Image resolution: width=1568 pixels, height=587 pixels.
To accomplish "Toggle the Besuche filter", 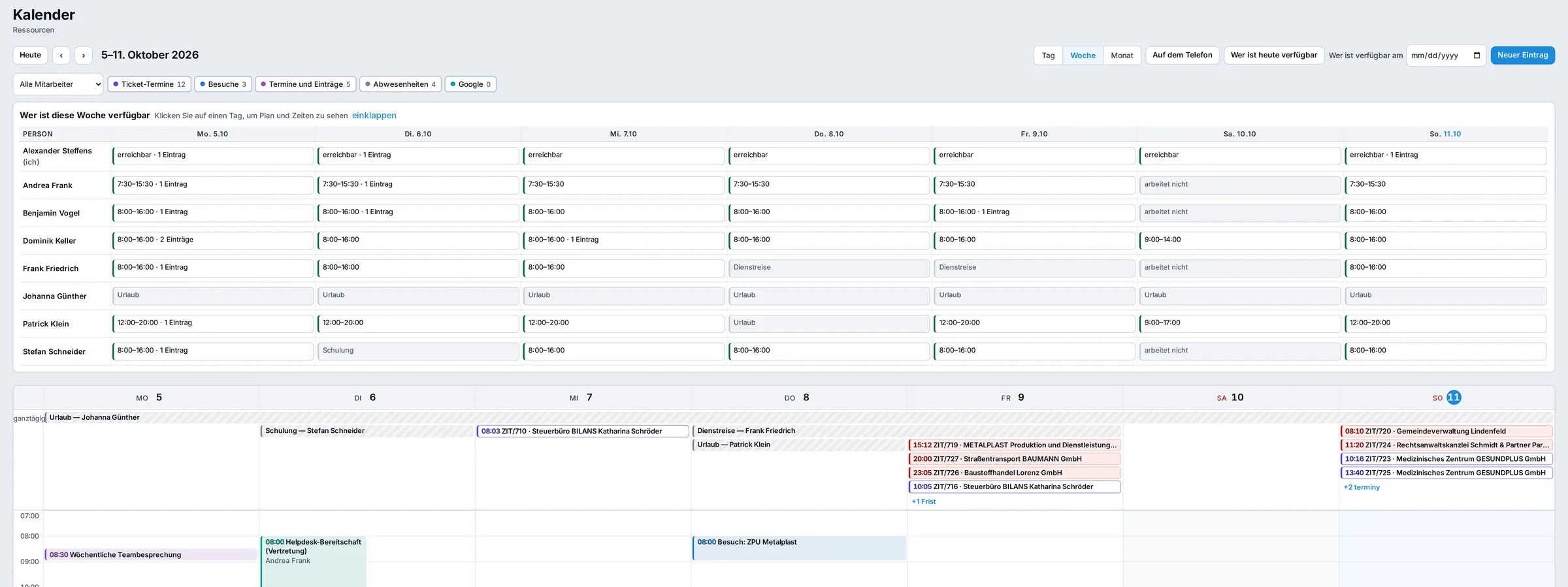I will click(x=223, y=84).
